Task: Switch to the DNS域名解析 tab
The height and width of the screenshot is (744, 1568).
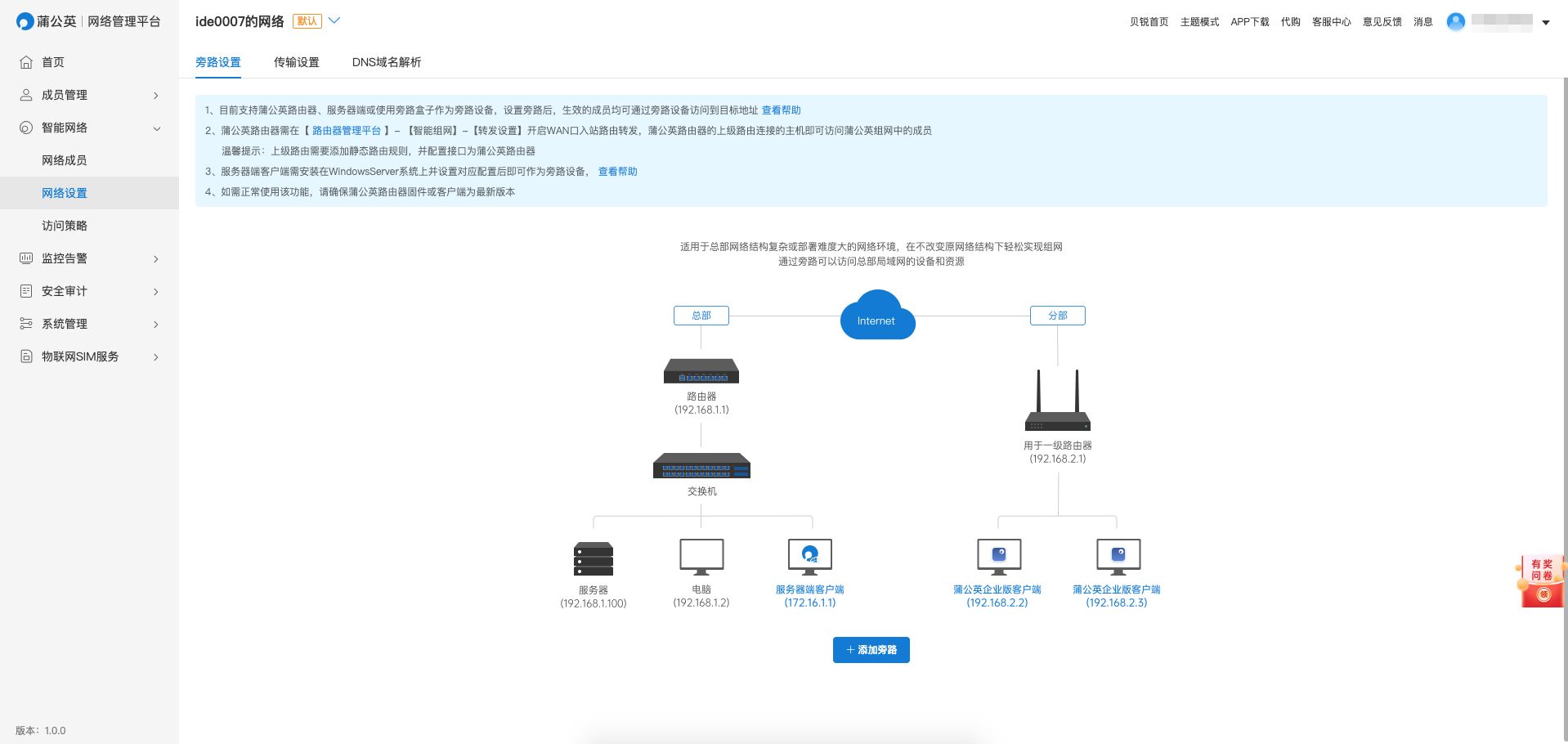Action: (386, 62)
